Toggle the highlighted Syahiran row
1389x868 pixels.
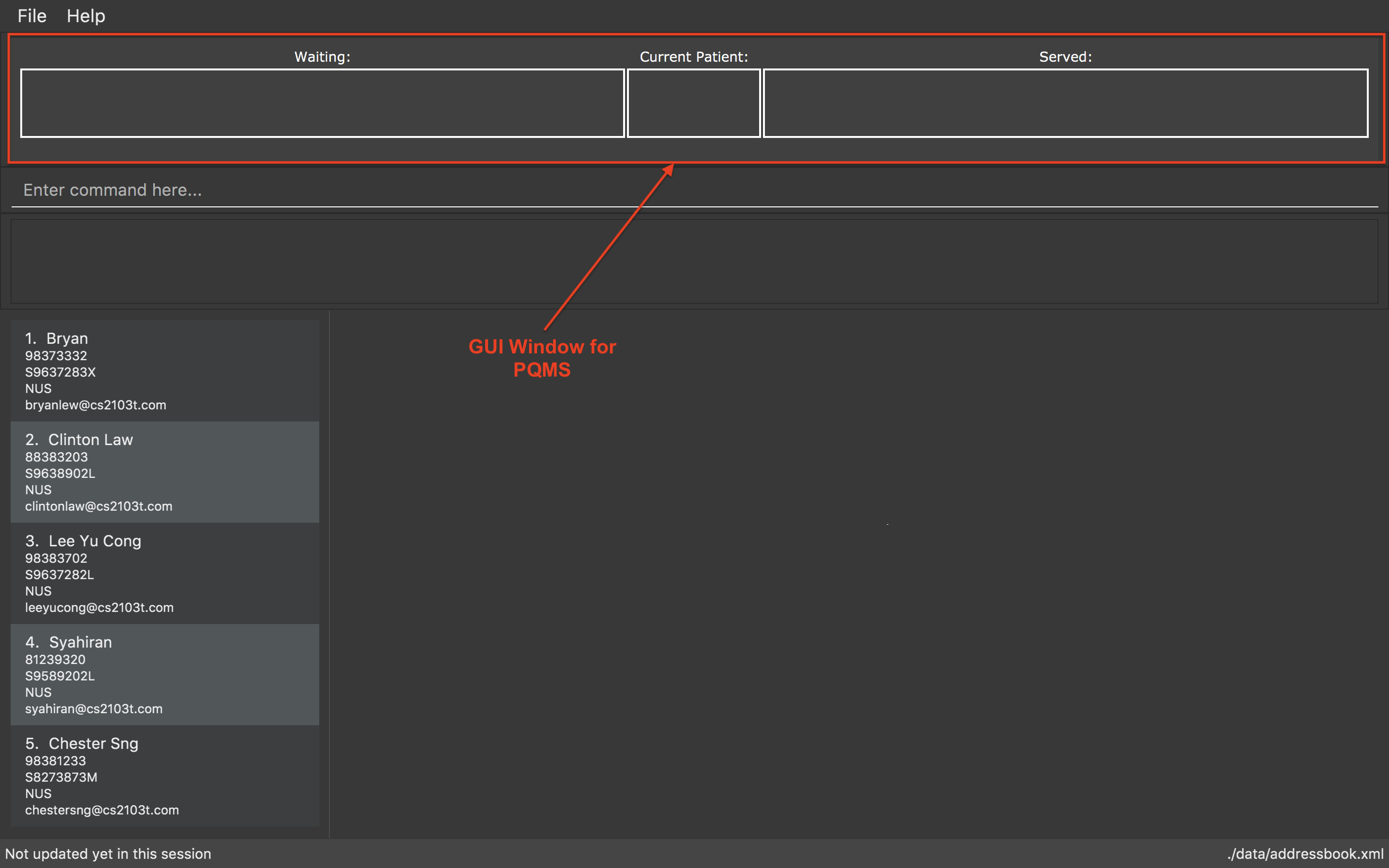(x=164, y=674)
